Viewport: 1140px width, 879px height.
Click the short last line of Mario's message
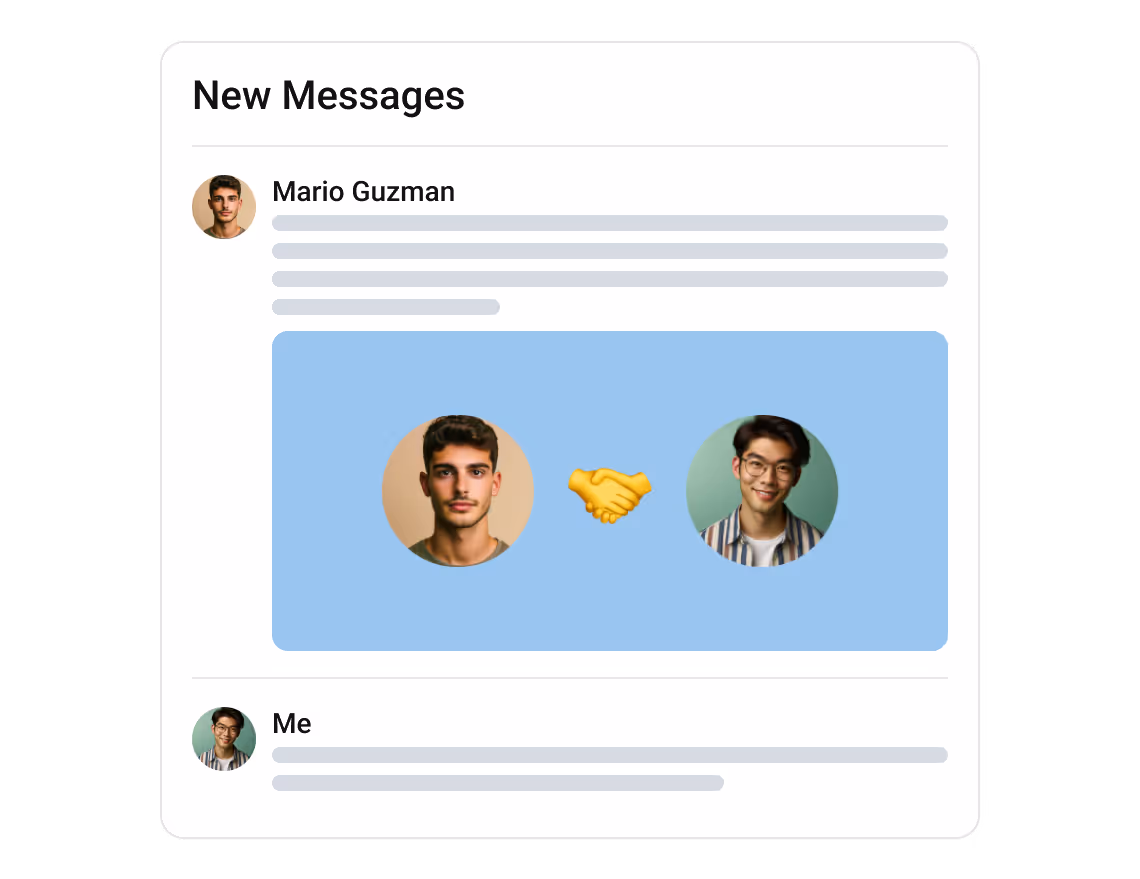(x=386, y=307)
